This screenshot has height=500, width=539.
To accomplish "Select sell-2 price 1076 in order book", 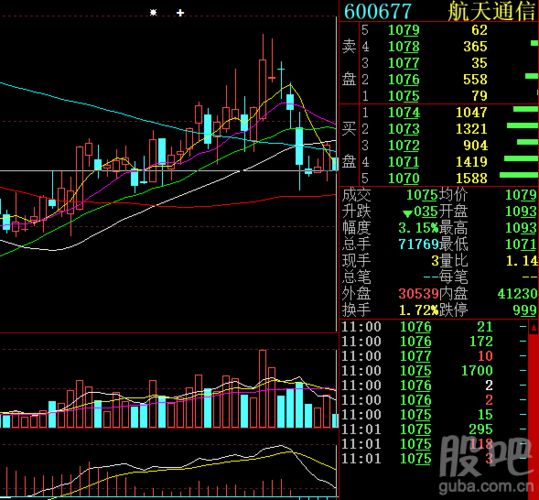I will click(404, 79).
